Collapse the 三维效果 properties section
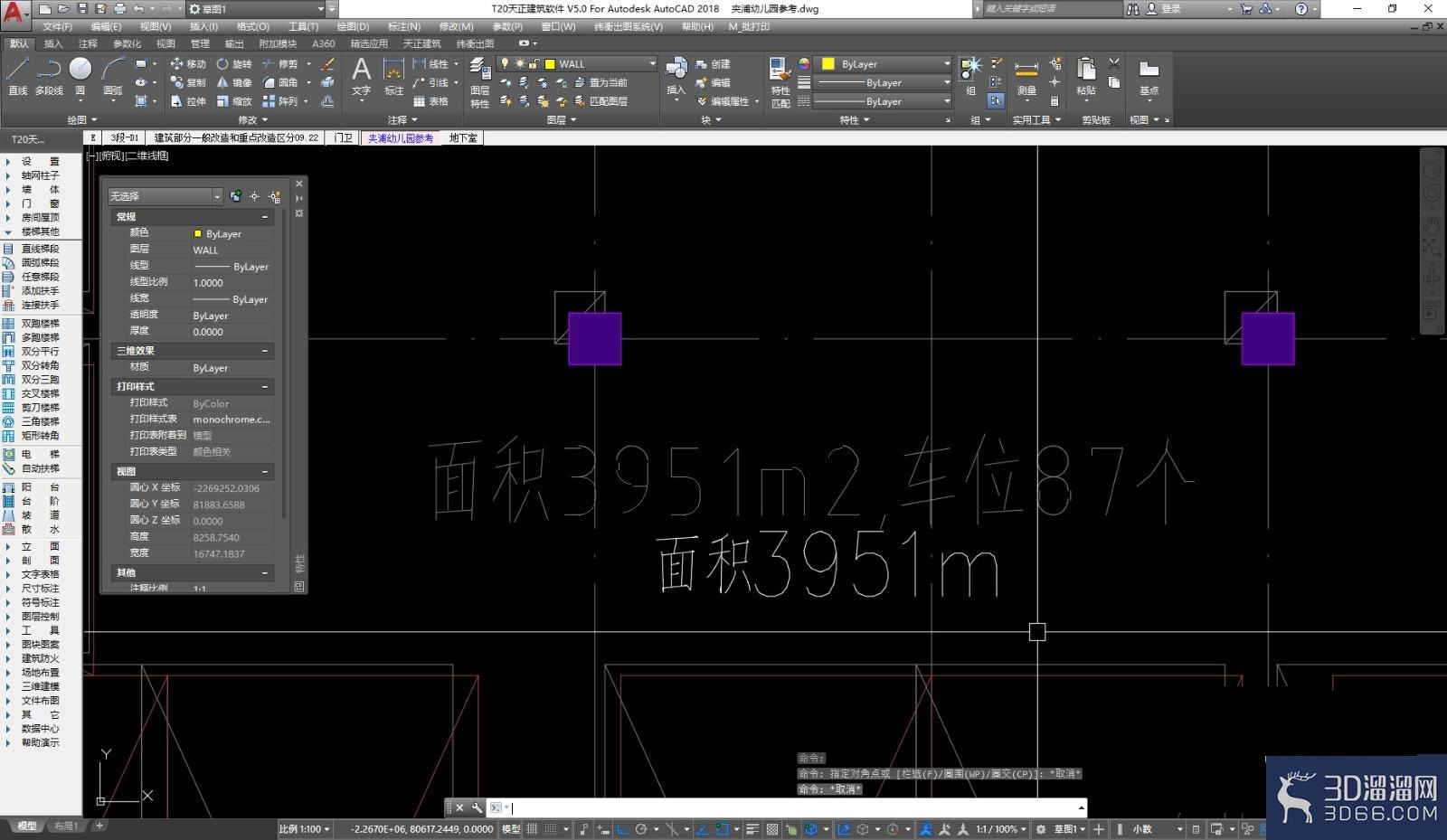The image size is (1447, 840). (x=265, y=351)
